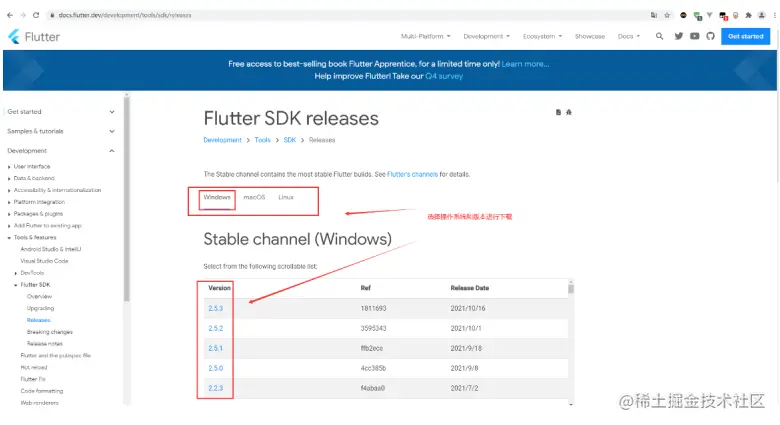Collapse Flutter SDK sidebar item

click(x=33, y=285)
